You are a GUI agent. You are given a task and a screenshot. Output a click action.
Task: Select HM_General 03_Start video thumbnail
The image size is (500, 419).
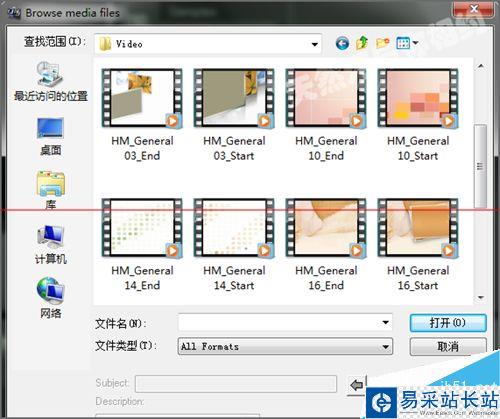234,98
